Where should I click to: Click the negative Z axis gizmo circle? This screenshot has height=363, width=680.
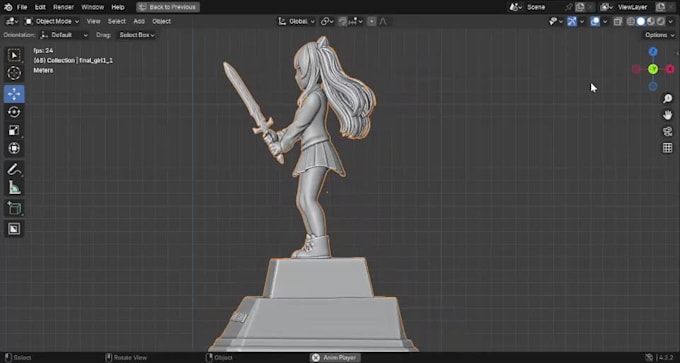coord(653,87)
